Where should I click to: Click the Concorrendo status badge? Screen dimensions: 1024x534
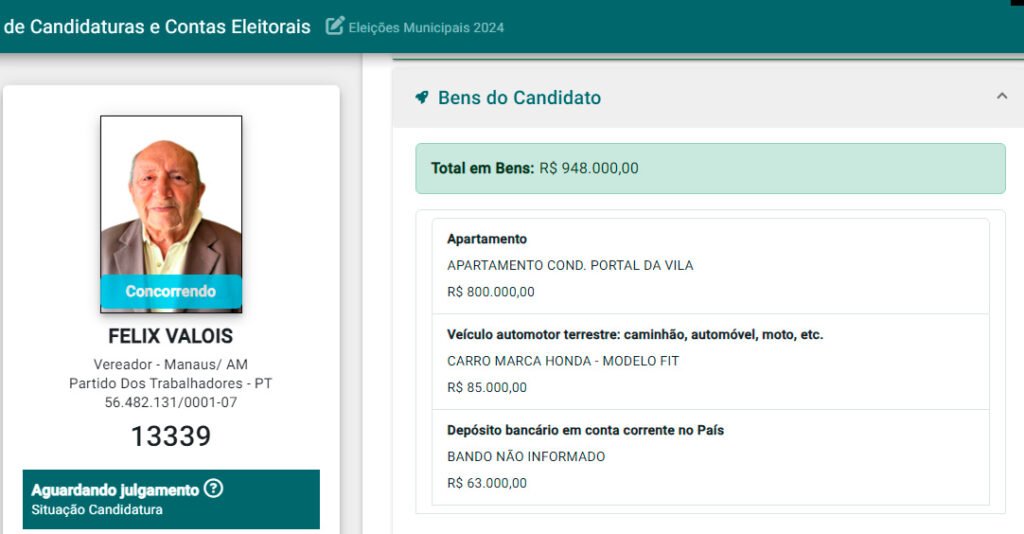(171, 292)
